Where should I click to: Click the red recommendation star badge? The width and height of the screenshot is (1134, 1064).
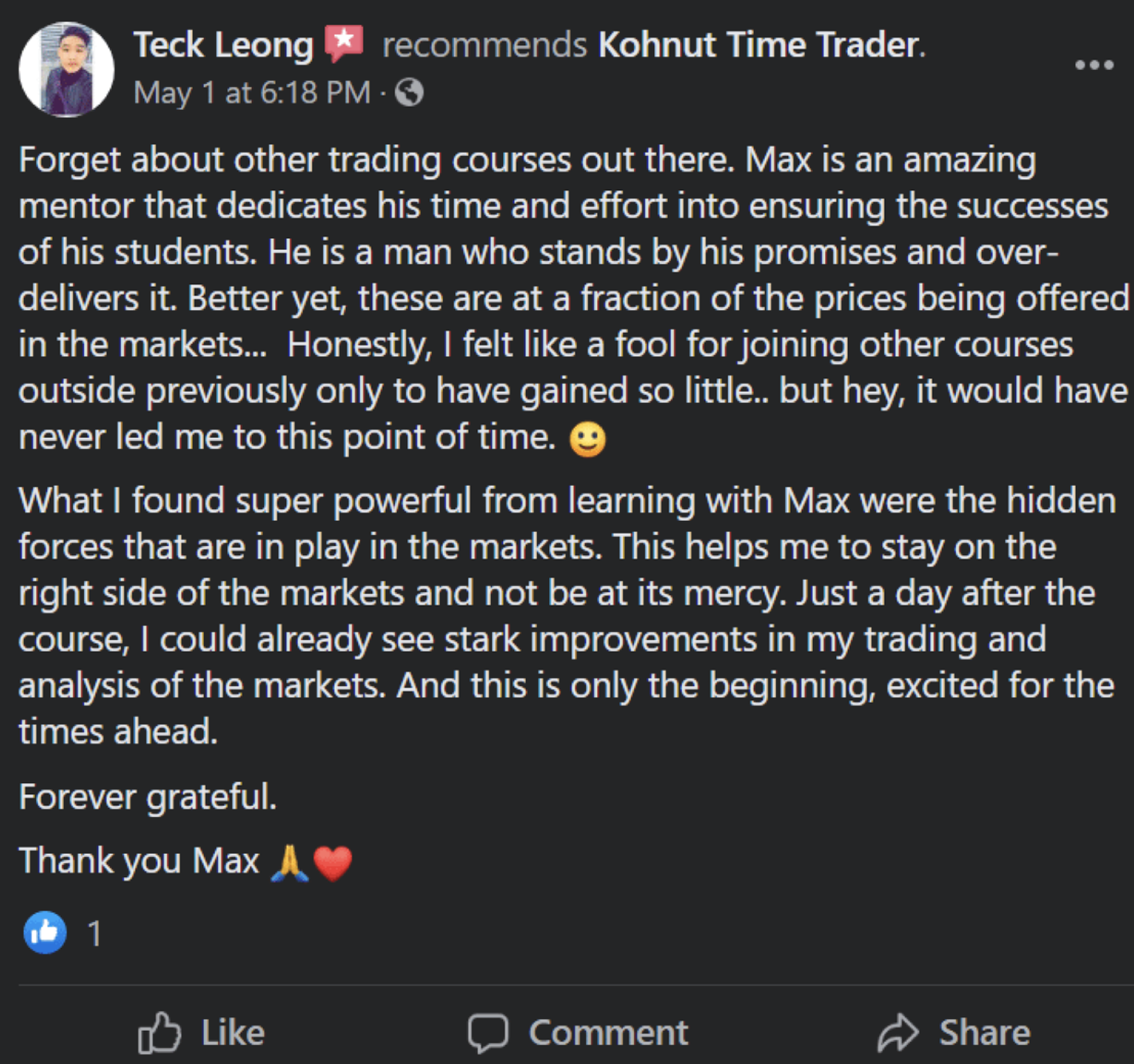[x=344, y=43]
